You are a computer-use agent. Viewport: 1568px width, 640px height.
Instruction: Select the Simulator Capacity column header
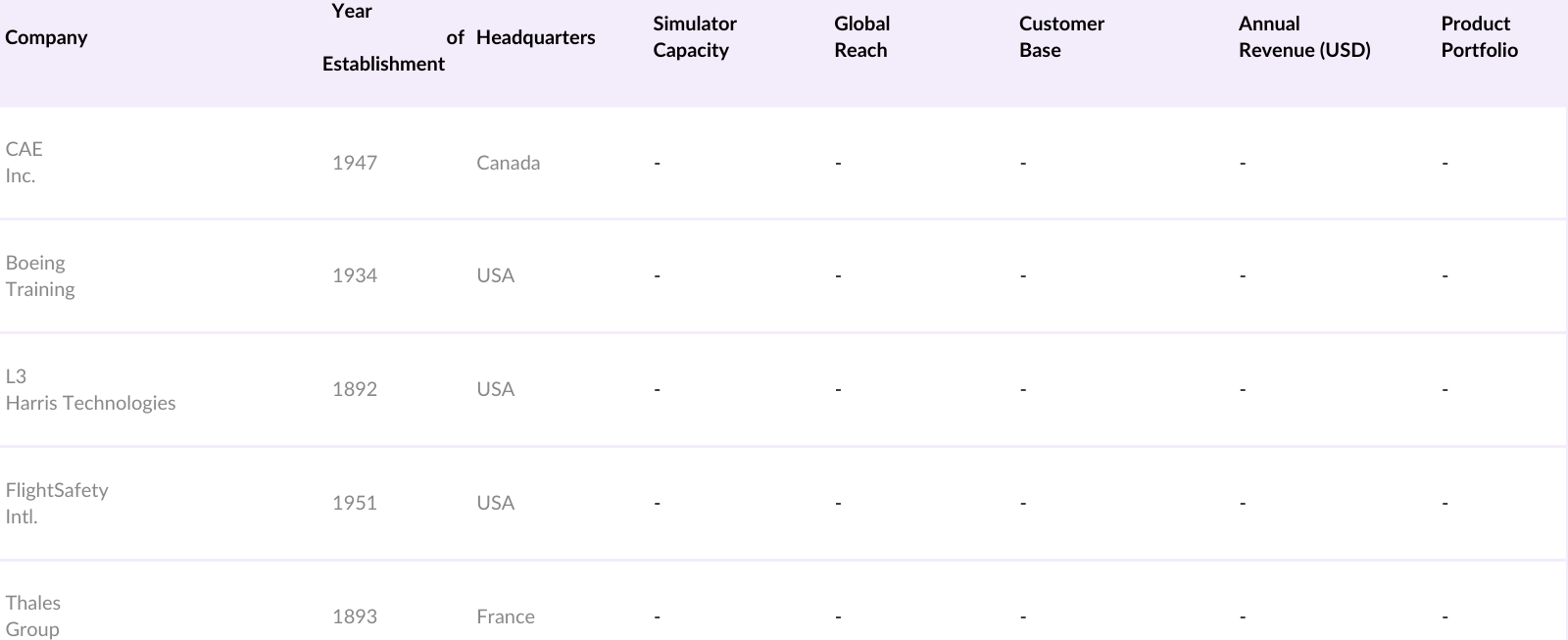tap(695, 37)
